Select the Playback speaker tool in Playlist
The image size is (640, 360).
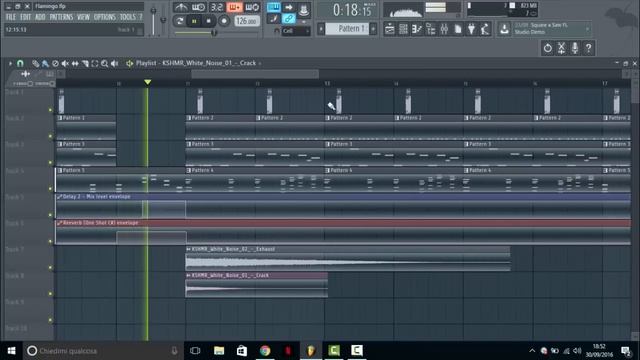(115, 63)
